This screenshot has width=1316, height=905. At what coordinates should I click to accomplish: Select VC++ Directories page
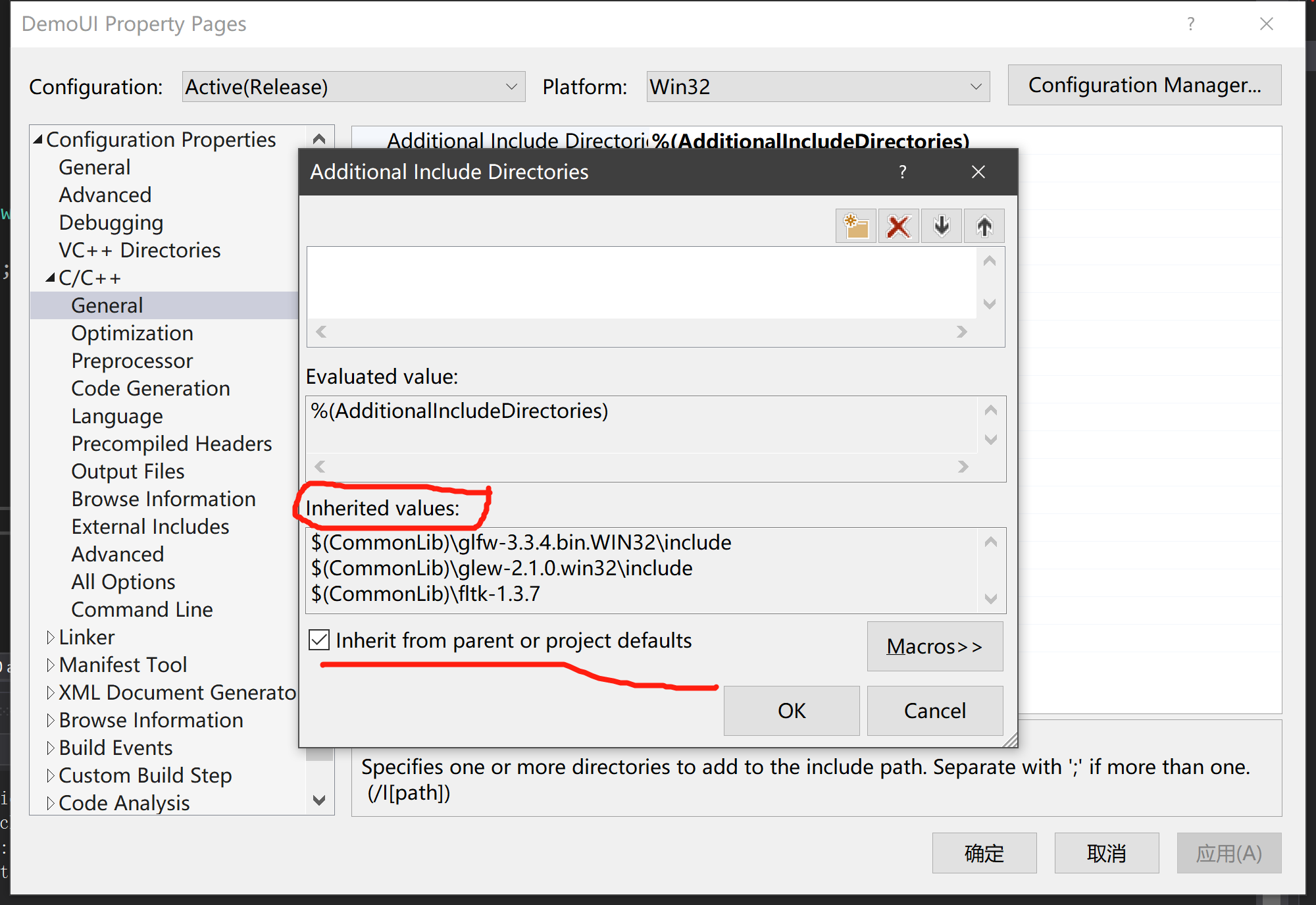pyautogui.click(x=139, y=250)
